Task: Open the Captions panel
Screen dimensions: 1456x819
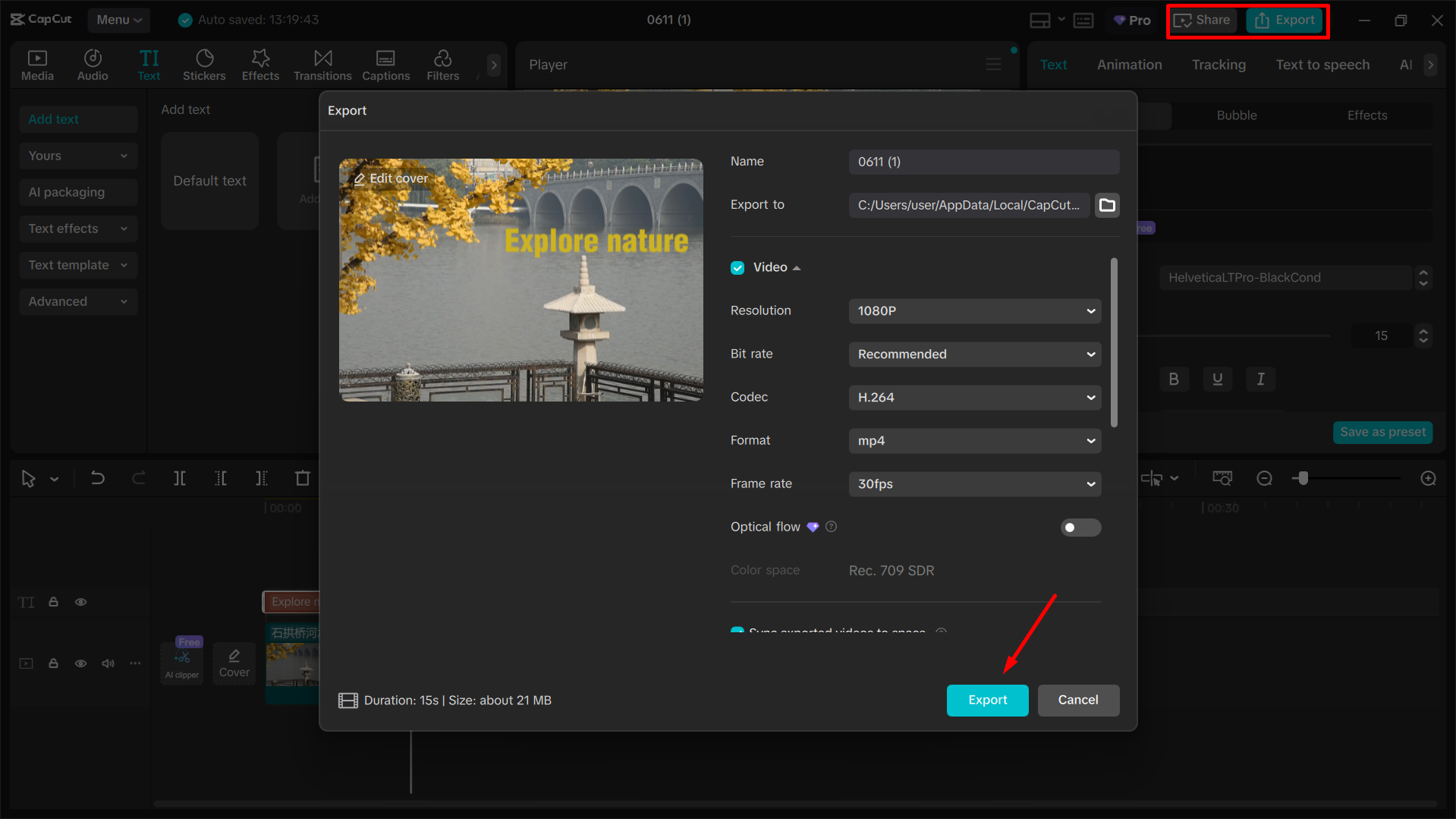Action: tap(385, 65)
